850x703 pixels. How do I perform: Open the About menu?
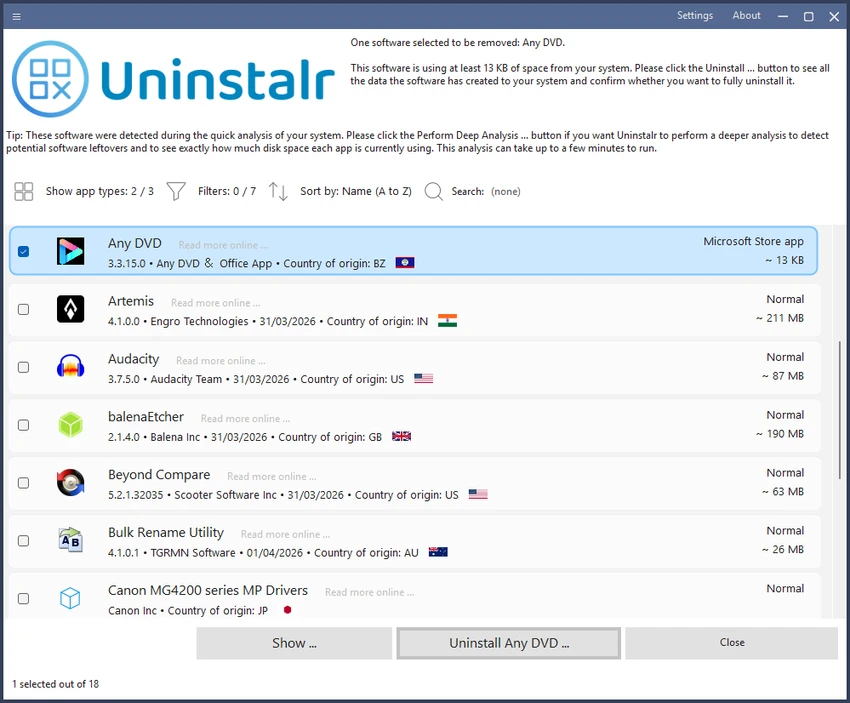pos(746,16)
